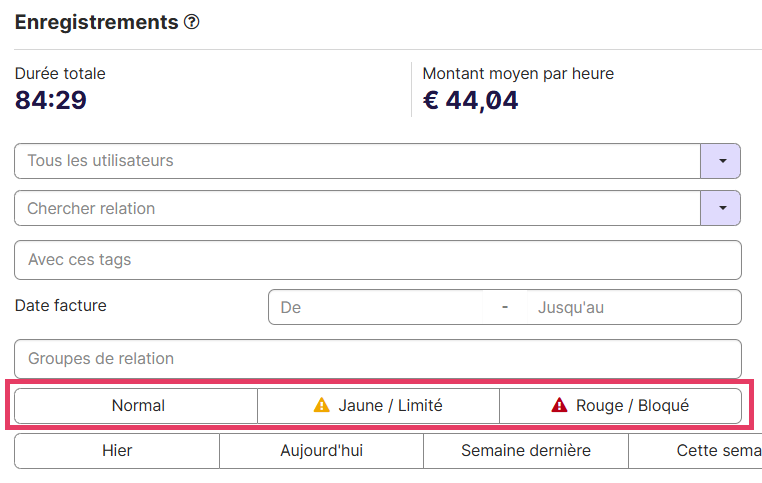
Task: Choose the Semaine dernière period
Action: coord(526,451)
